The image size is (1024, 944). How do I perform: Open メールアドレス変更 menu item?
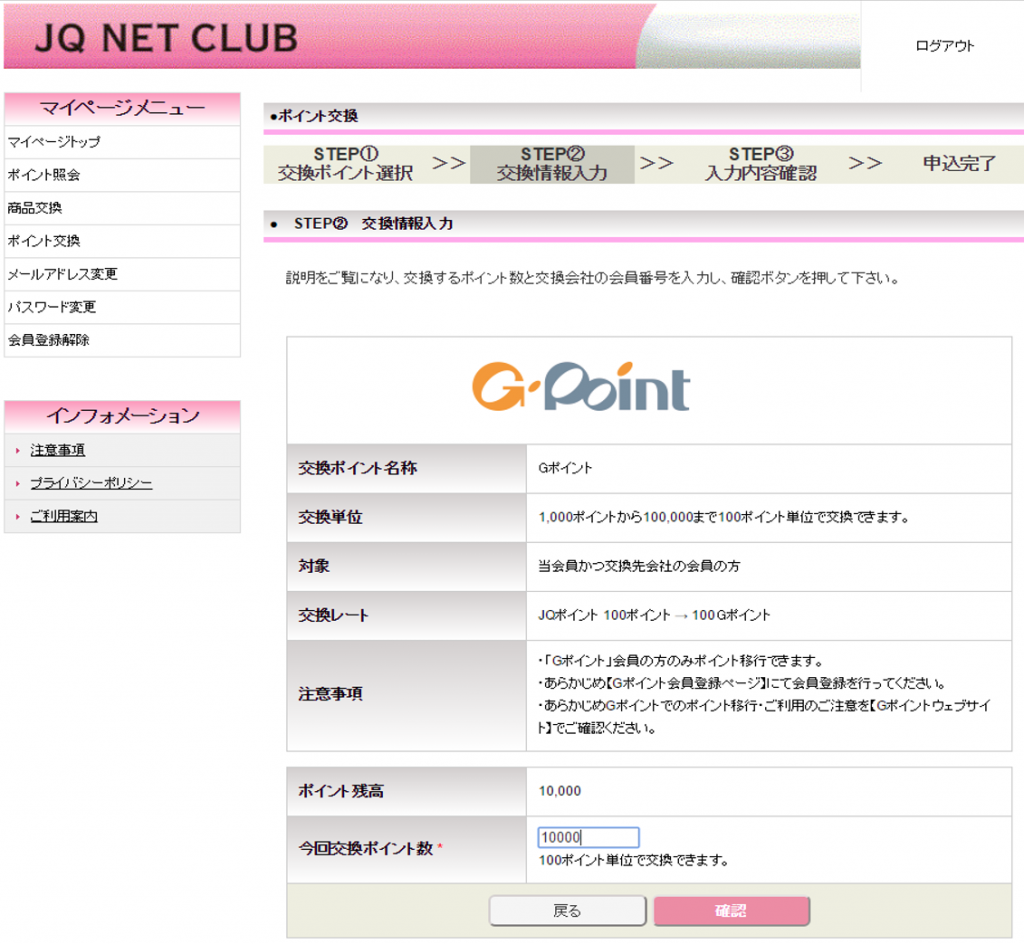click(122, 274)
